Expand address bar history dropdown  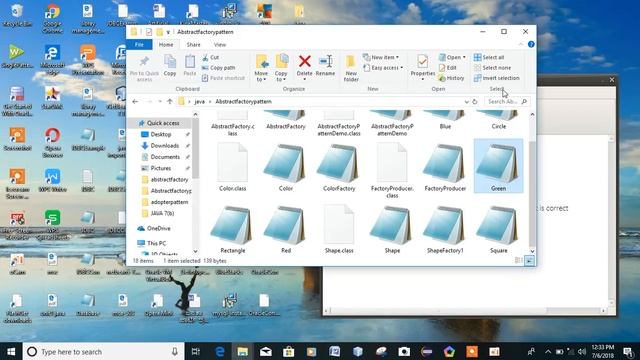coord(466,101)
